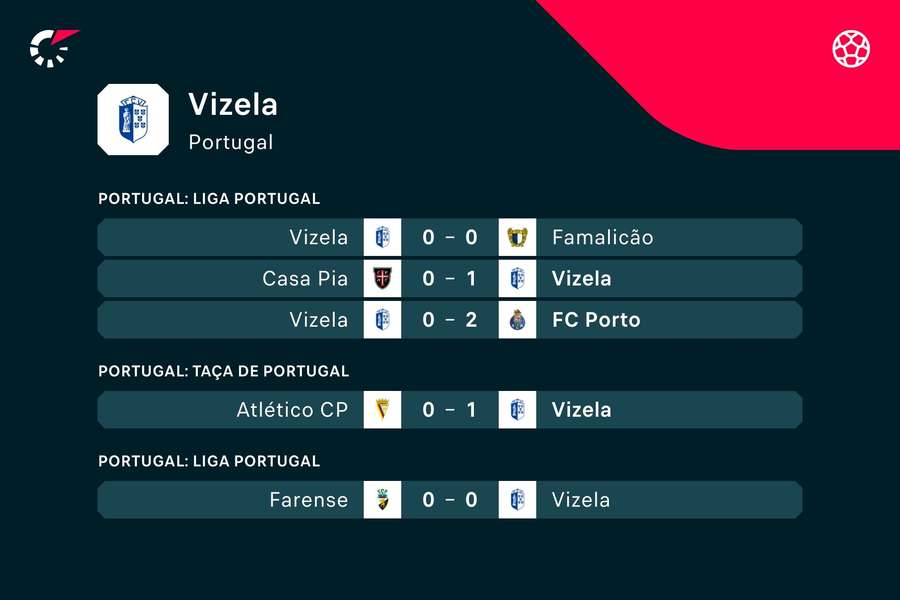900x600 pixels.
Task: Click the Atlético CP team crest
Action: 382,410
